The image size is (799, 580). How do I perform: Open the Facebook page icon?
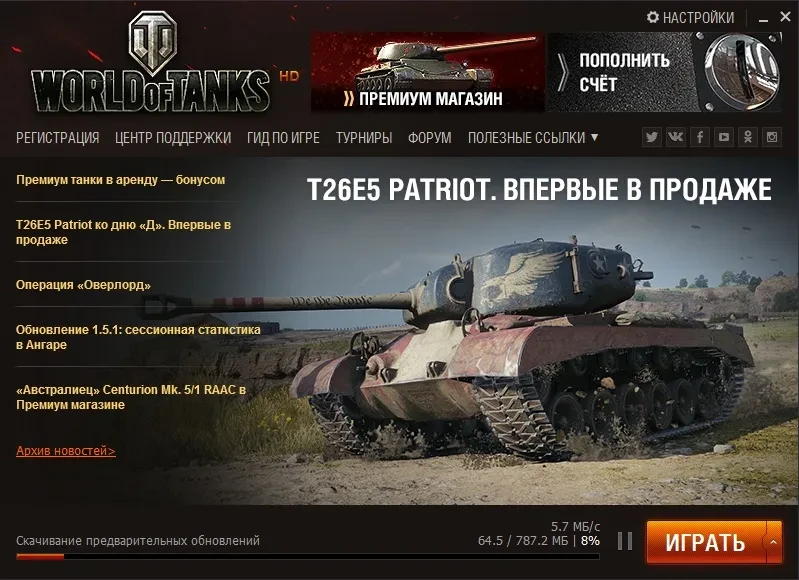[x=700, y=137]
